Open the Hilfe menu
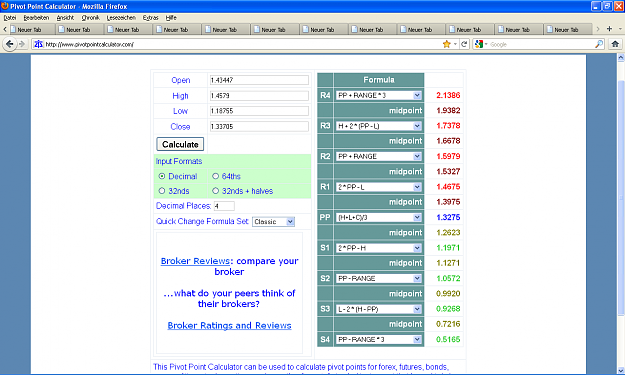625x375 pixels. (x=171, y=18)
